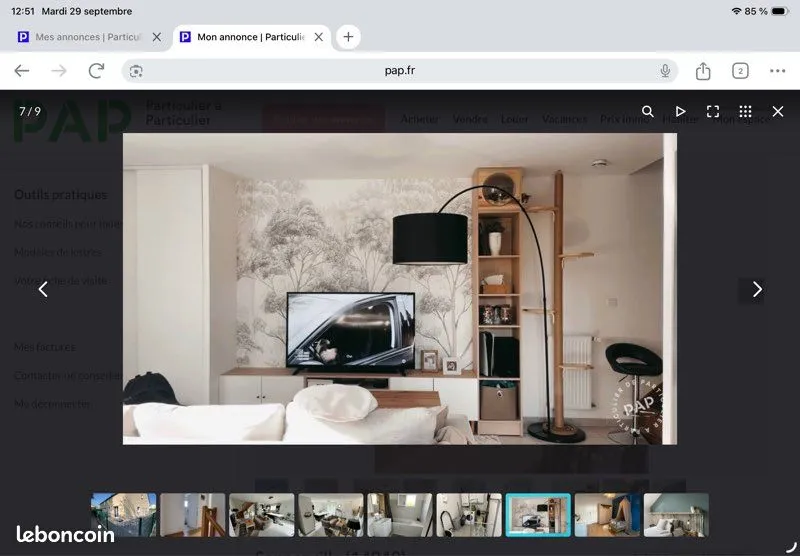The height and width of the screenshot is (556, 800).
Task: Tap the microphone icon in address bar
Action: [x=665, y=71]
